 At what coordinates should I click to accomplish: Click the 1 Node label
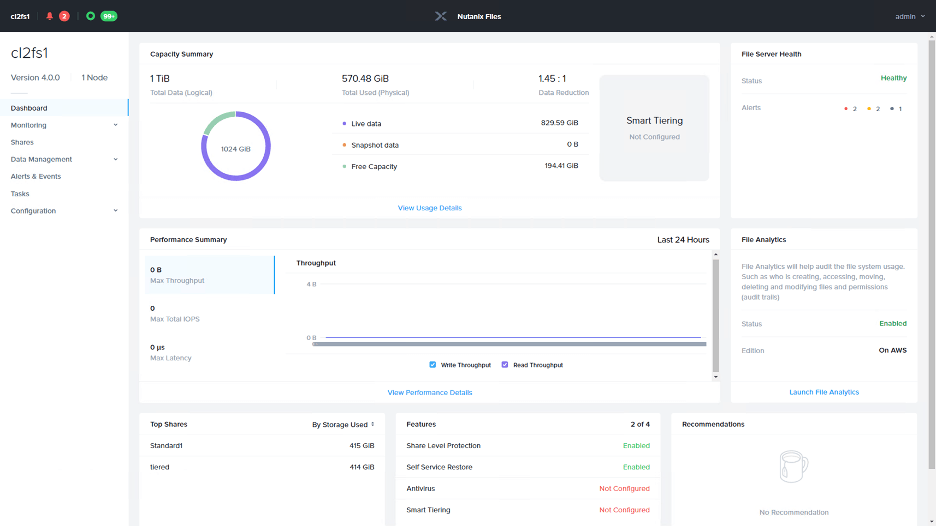(94, 78)
